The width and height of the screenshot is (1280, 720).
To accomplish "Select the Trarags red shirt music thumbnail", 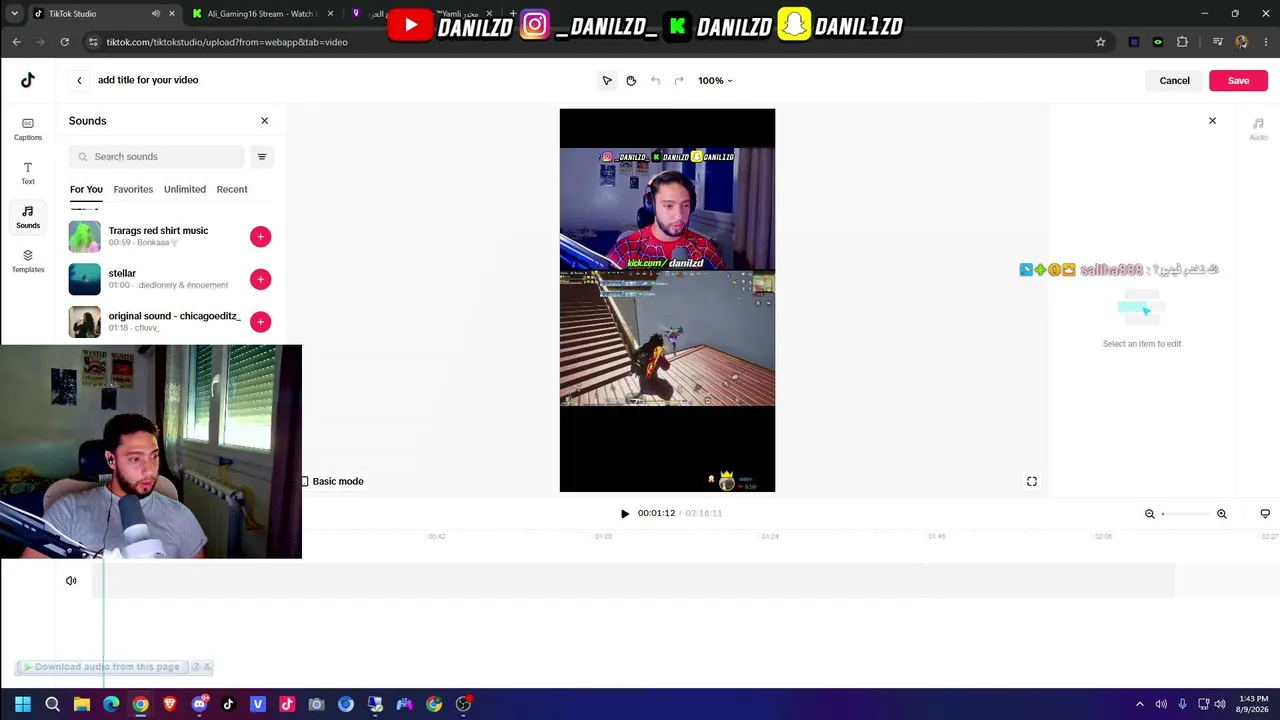I will (x=85, y=236).
